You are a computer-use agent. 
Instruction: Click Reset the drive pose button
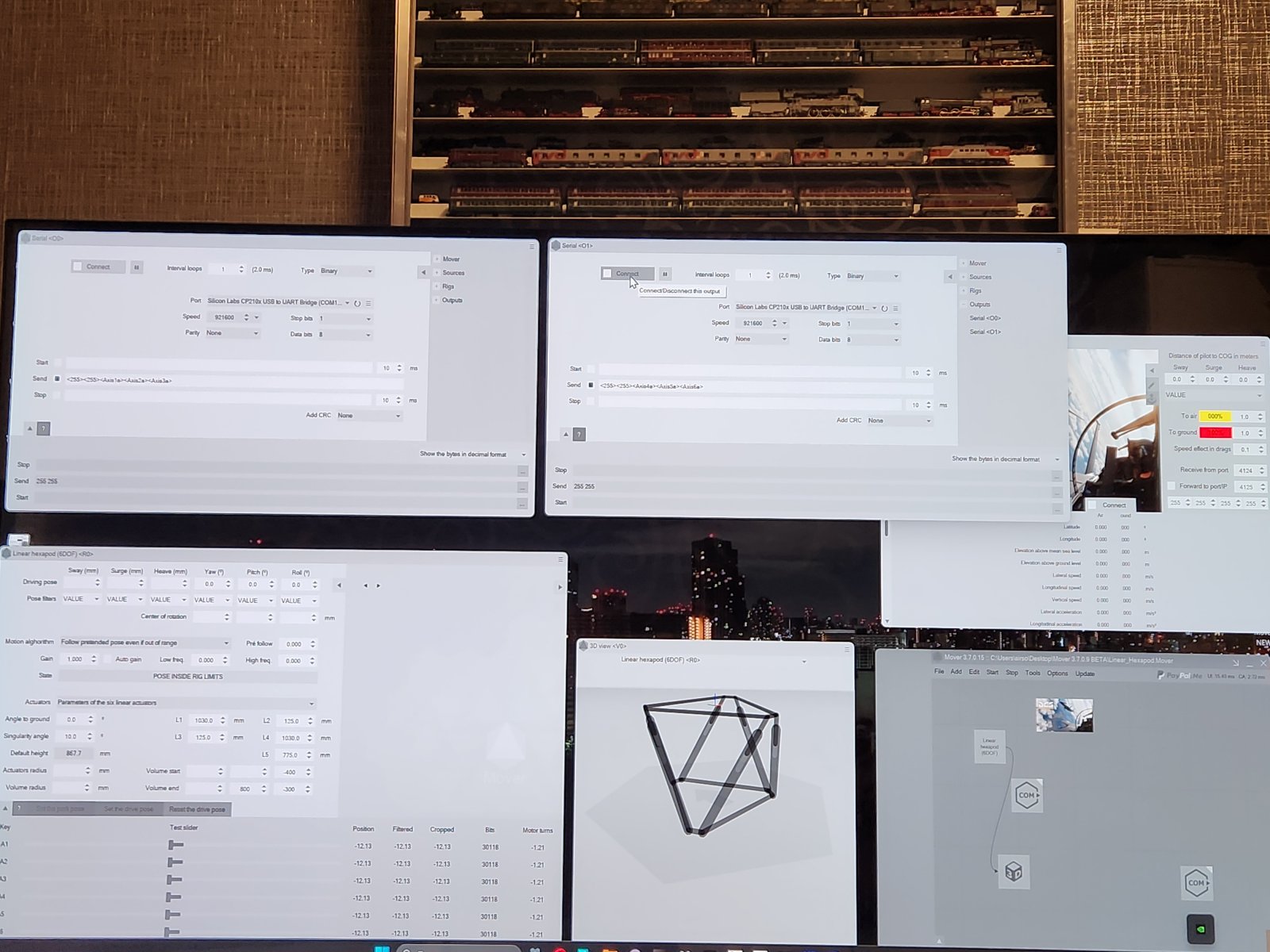[197, 809]
